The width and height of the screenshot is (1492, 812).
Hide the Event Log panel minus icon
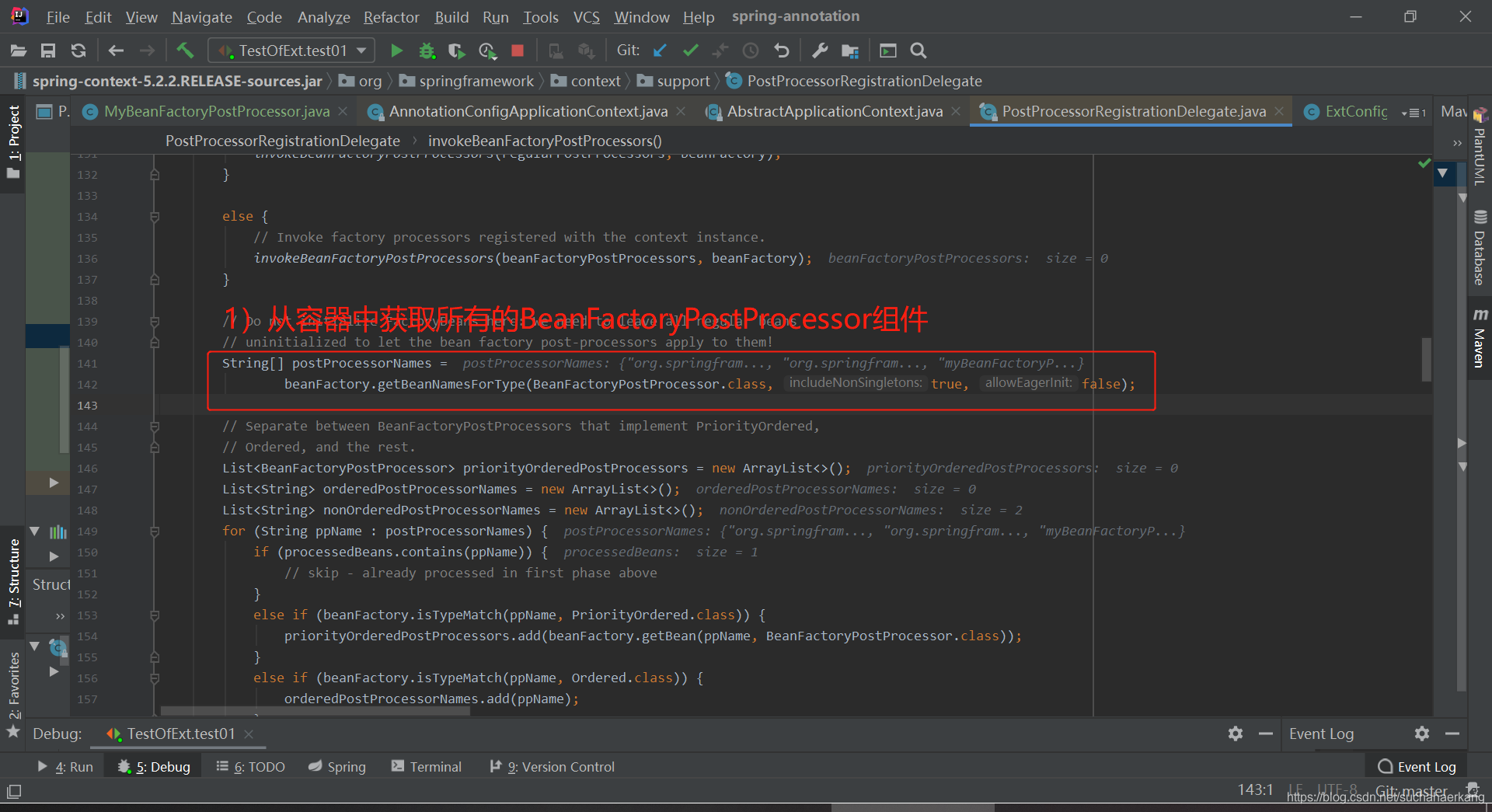(x=1452, y=734)
